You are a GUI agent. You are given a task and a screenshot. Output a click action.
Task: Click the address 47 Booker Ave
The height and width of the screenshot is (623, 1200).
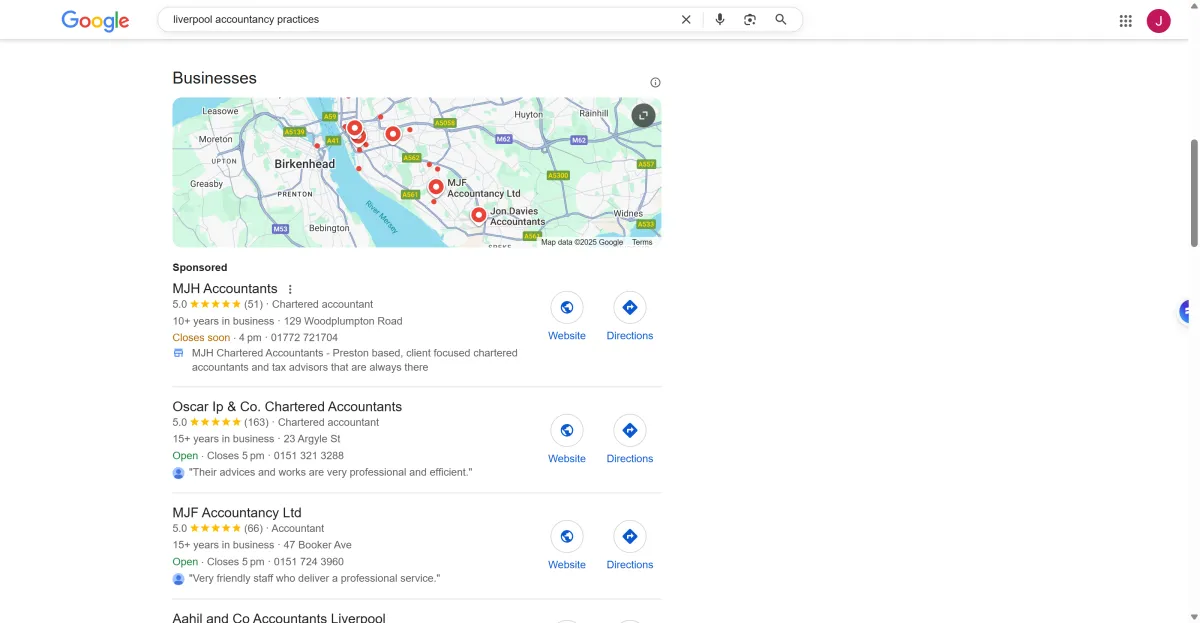(317, 546)
